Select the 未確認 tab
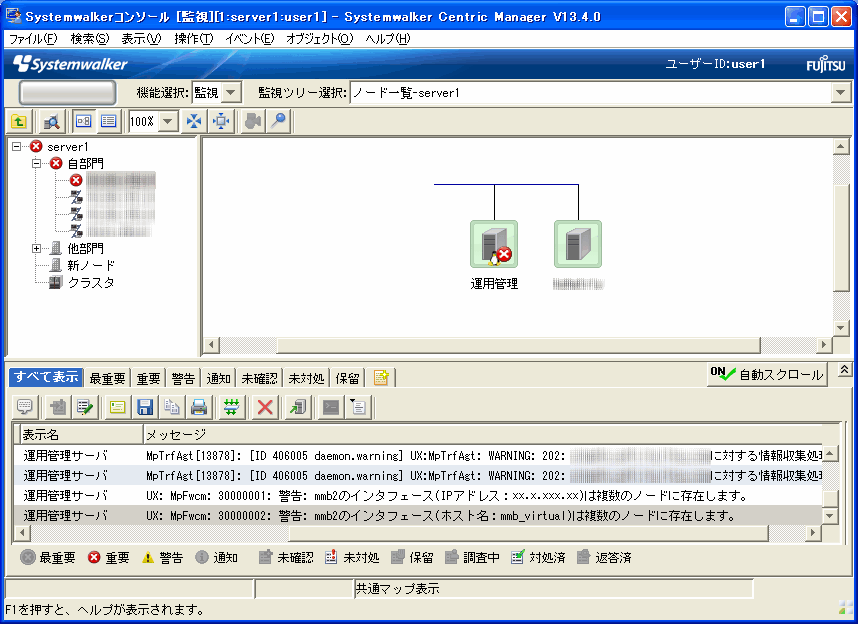The image size is (858, 624). pos(259,378)
